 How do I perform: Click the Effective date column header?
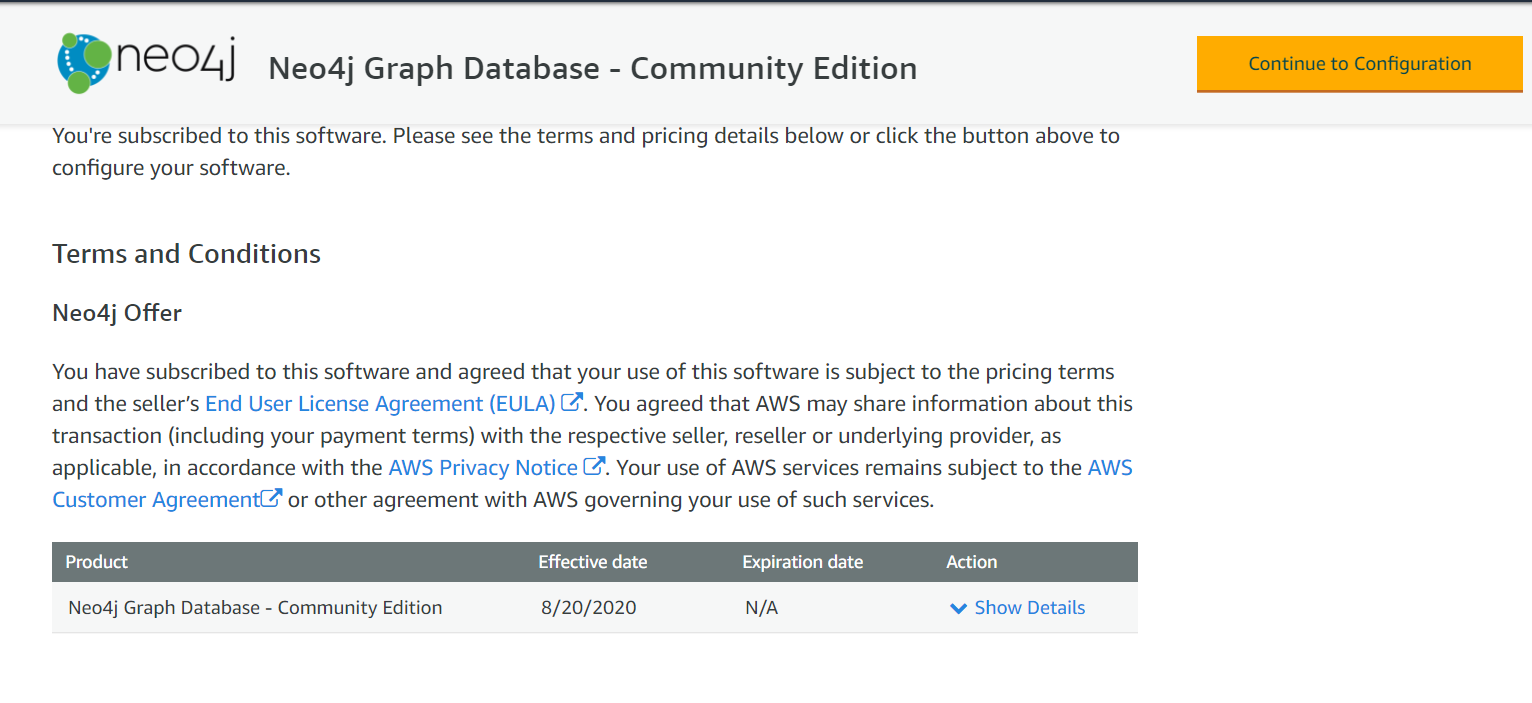[x=592, y=562]
